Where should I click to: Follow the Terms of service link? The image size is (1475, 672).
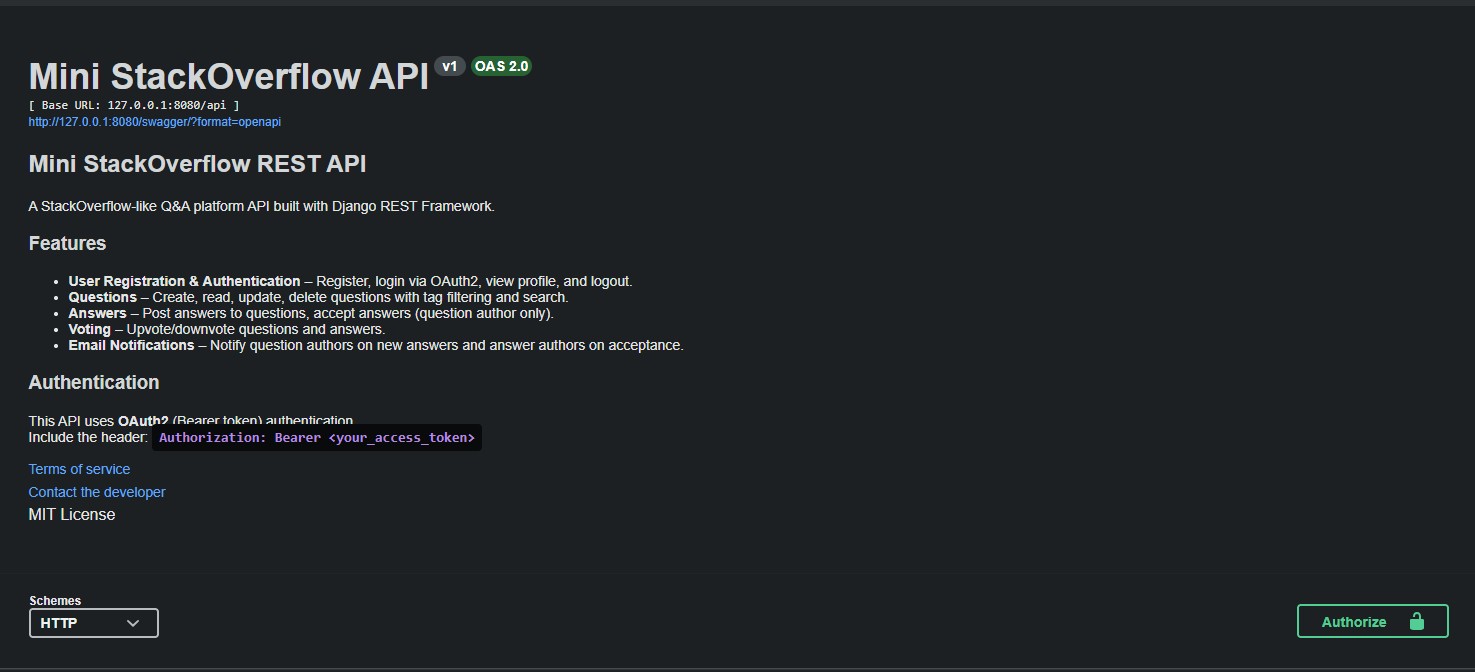[79, 469]
